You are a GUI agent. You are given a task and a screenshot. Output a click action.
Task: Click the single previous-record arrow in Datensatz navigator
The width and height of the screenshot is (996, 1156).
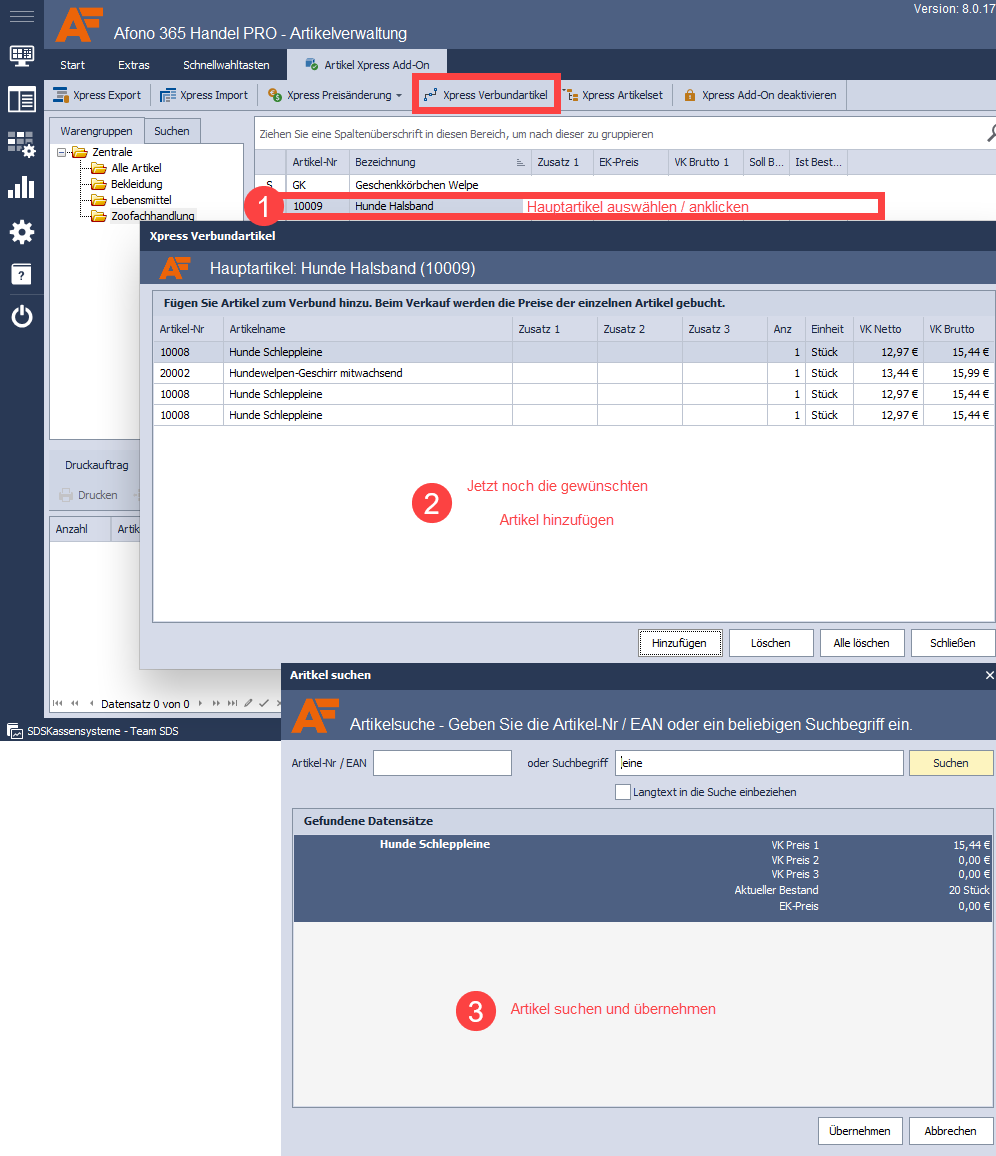coord(91,703)
